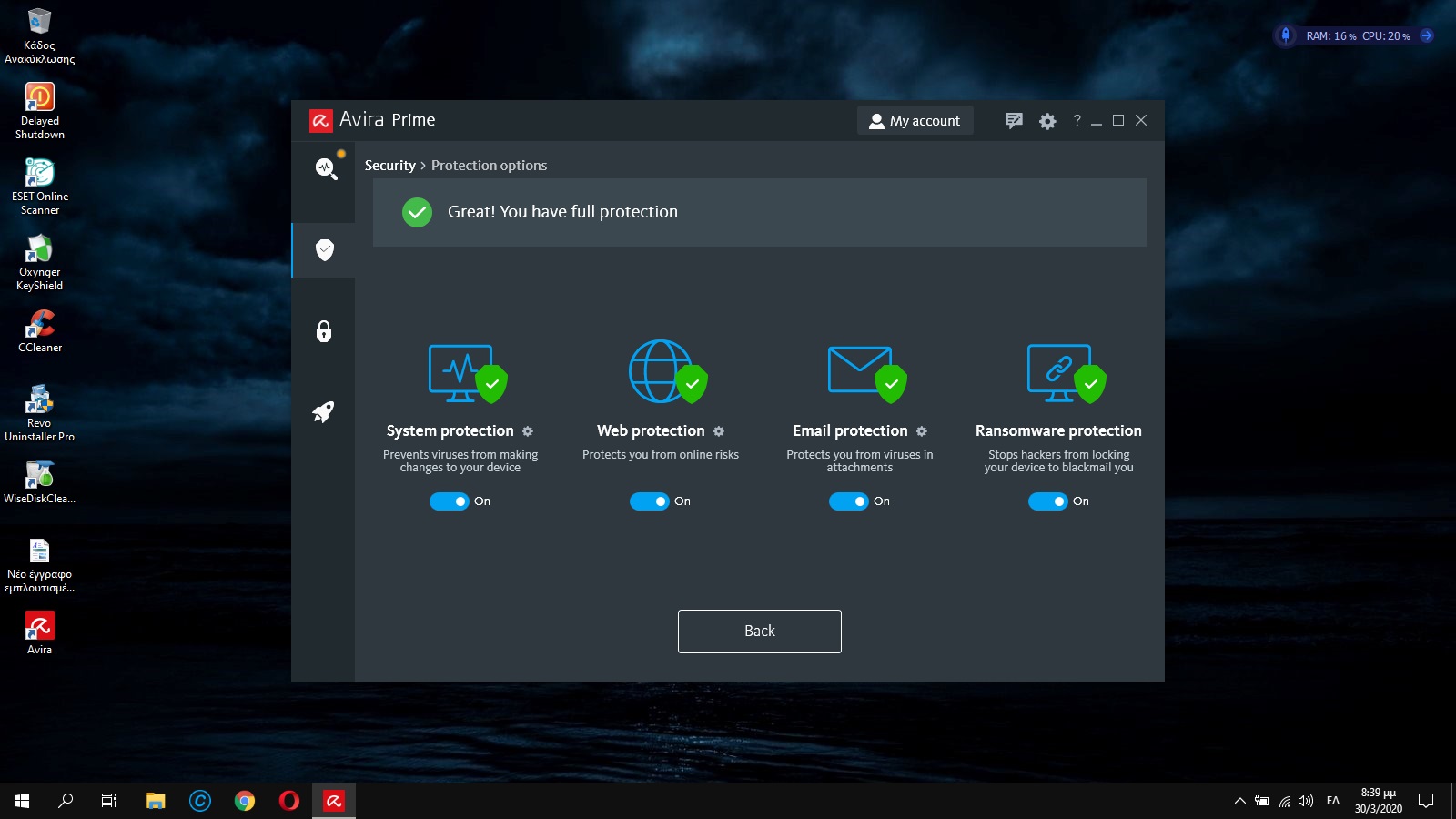Expand the RAM CPU widget arrow
Screen dimensions: 1456x819
tap(1427, 36)
